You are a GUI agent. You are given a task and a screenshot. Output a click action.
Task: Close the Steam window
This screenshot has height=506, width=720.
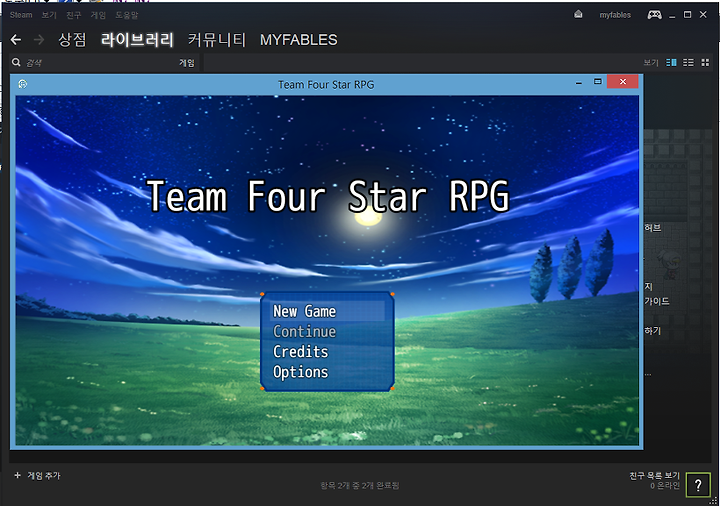703,15
